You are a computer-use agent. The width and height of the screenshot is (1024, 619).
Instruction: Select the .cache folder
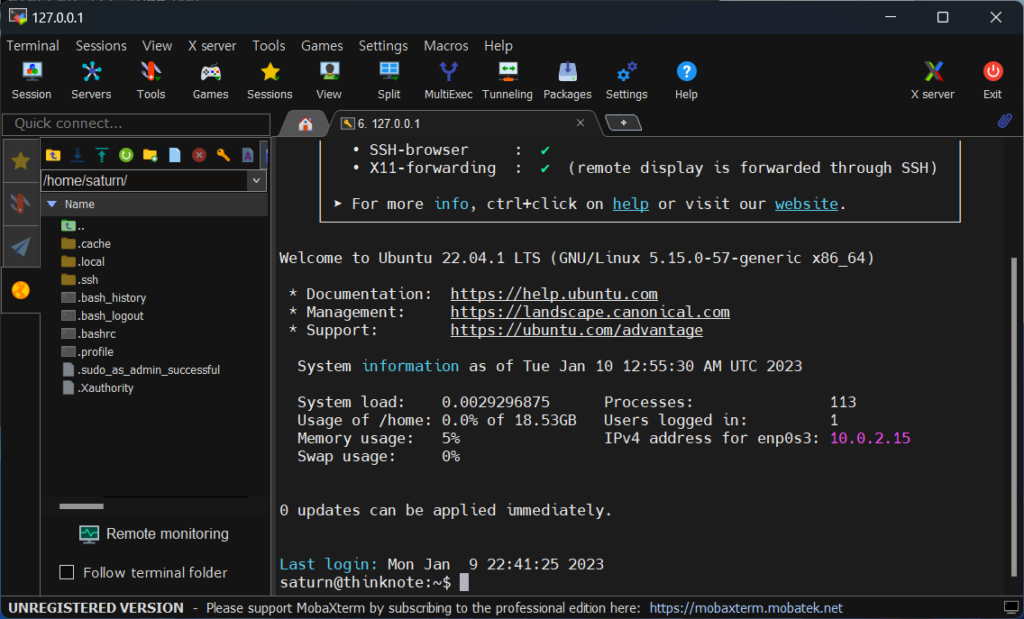pyautogui.click(x=86, y=244)
